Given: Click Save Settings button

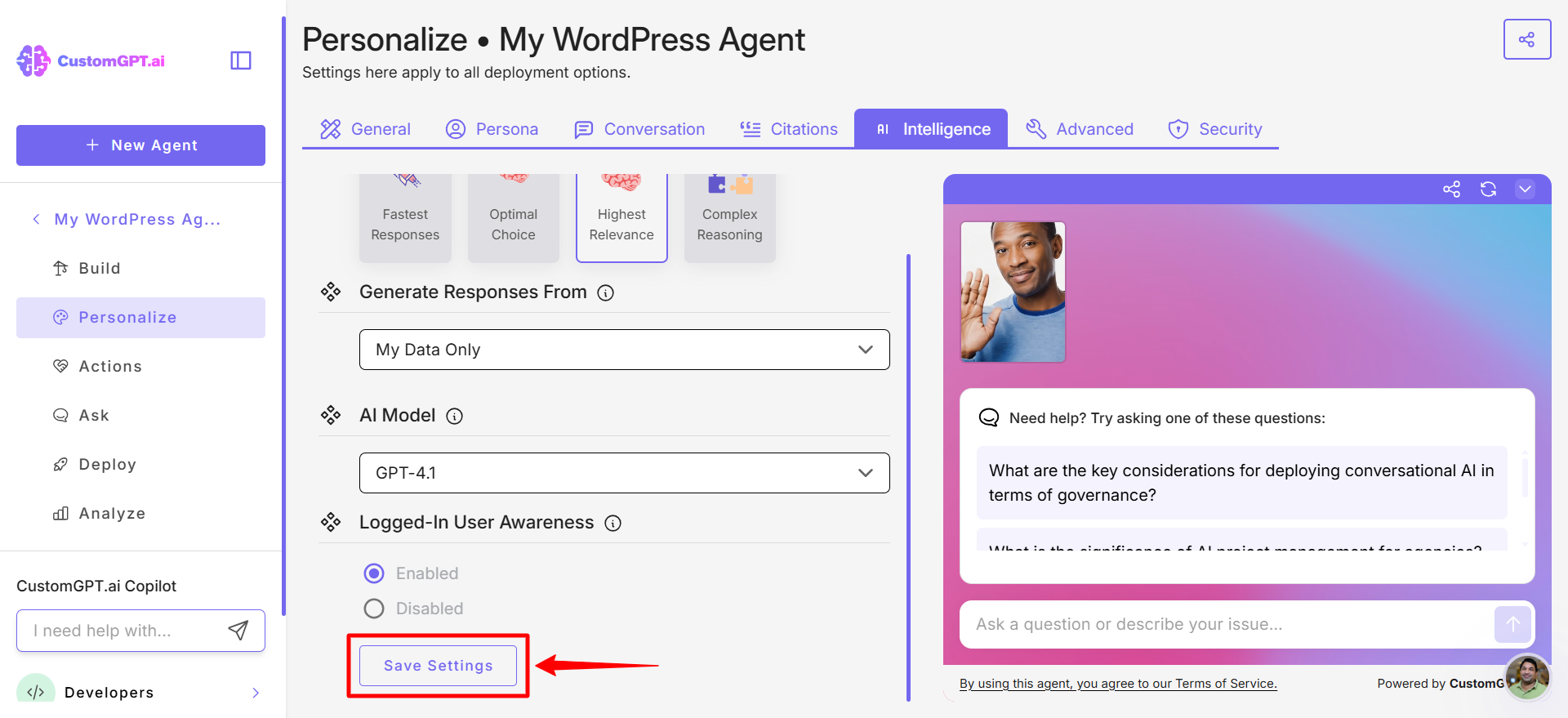Looking at the screenshot, I should click(438, 666).
